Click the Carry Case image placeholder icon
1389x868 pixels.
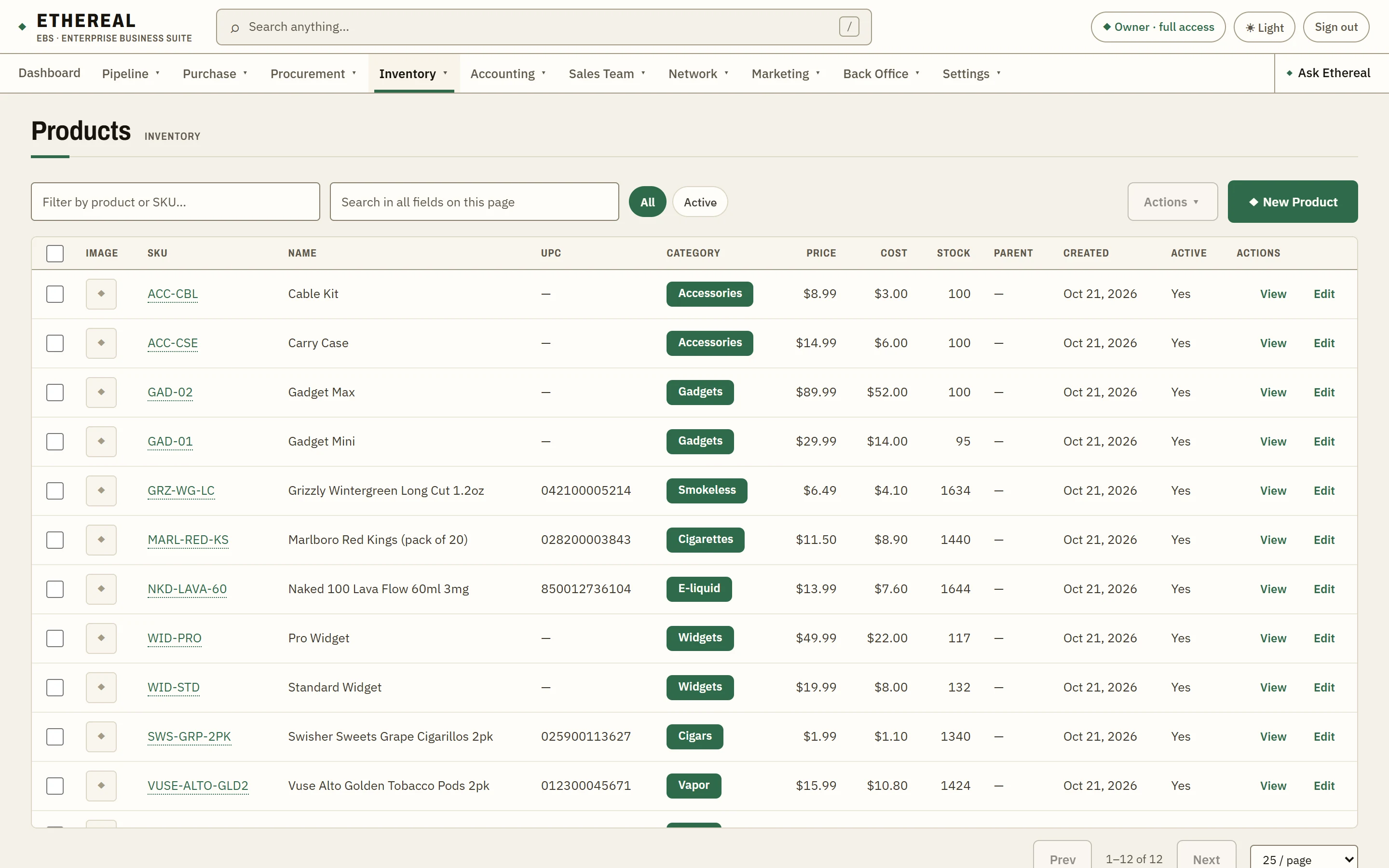pos(101,343)
